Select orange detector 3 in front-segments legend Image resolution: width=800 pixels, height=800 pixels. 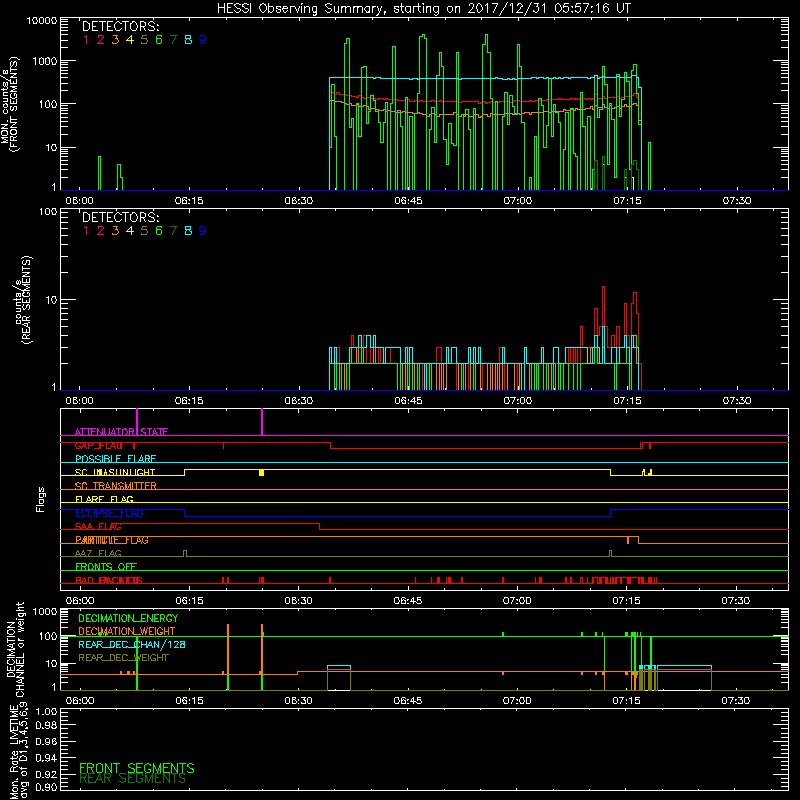pyautogui.click(x=115, y=40)
